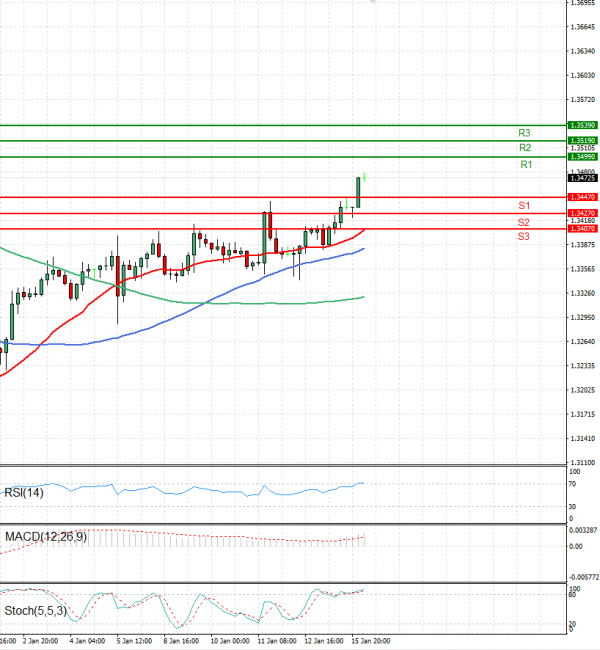Click the R3 resistance label

click(x=524, y=133)
